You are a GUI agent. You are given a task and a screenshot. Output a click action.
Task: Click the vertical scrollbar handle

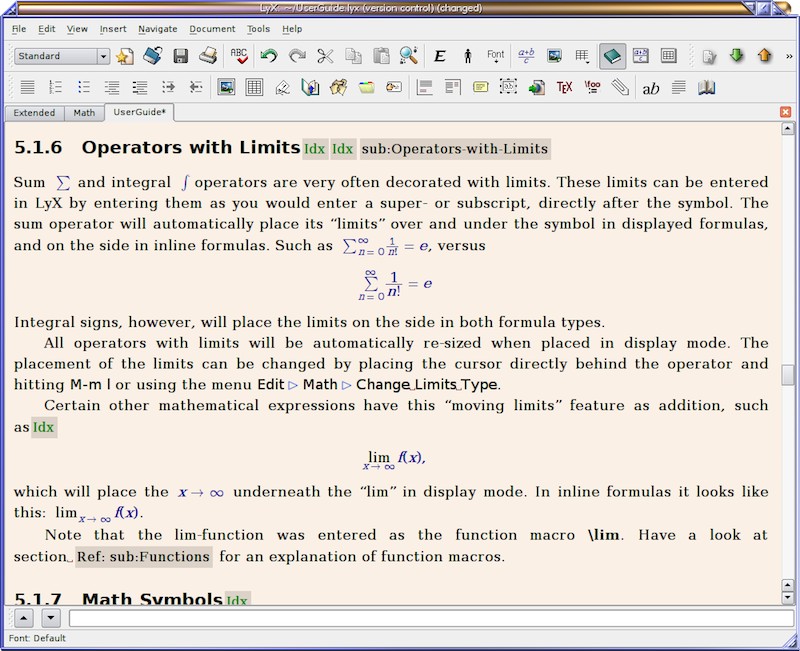[x=788, y=375]
